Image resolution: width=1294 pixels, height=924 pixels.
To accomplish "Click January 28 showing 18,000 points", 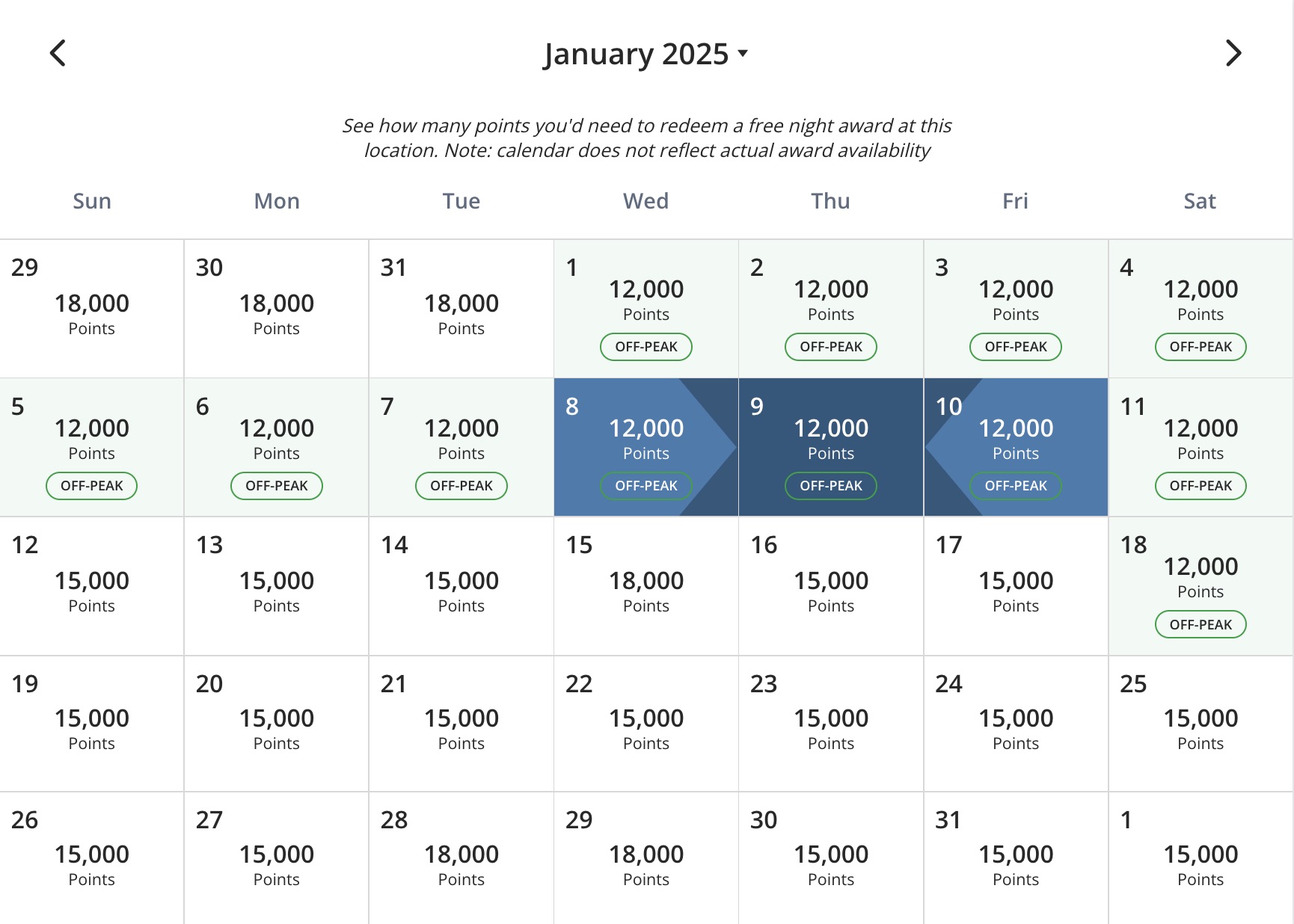I will pyautogui.click(x=462, y=856).
